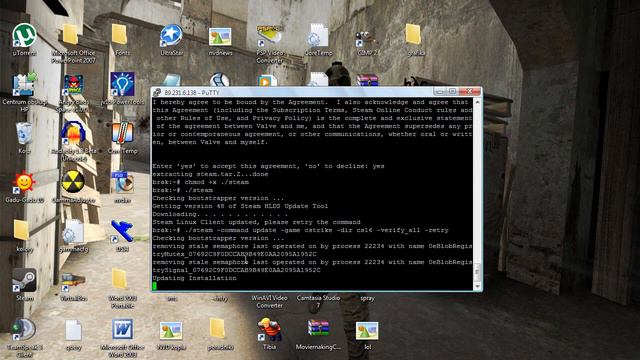
Task: Select the DSN blue airplane shortcut
Action: 122,232
